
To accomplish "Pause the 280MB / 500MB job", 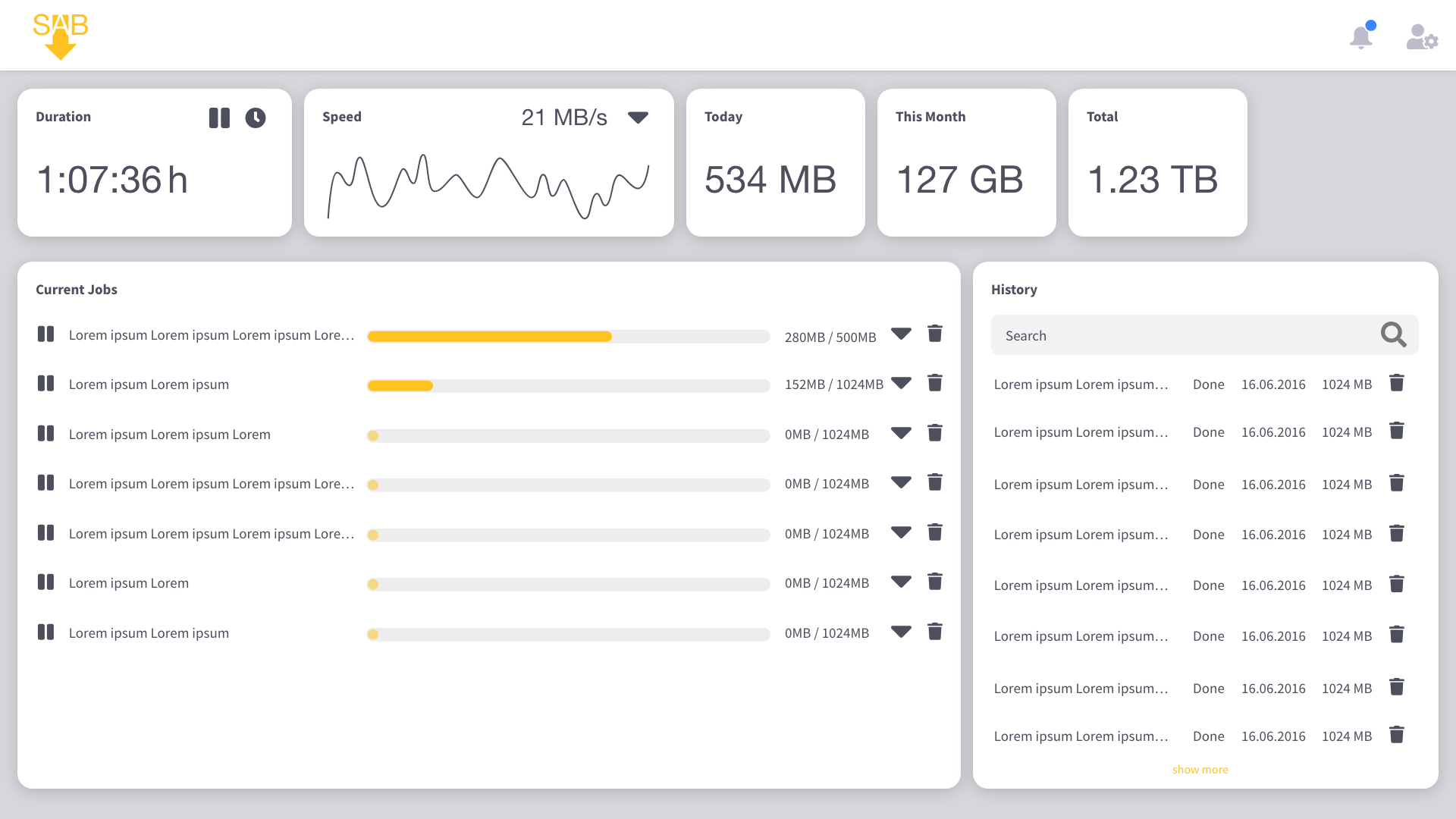I will [45, 334].
